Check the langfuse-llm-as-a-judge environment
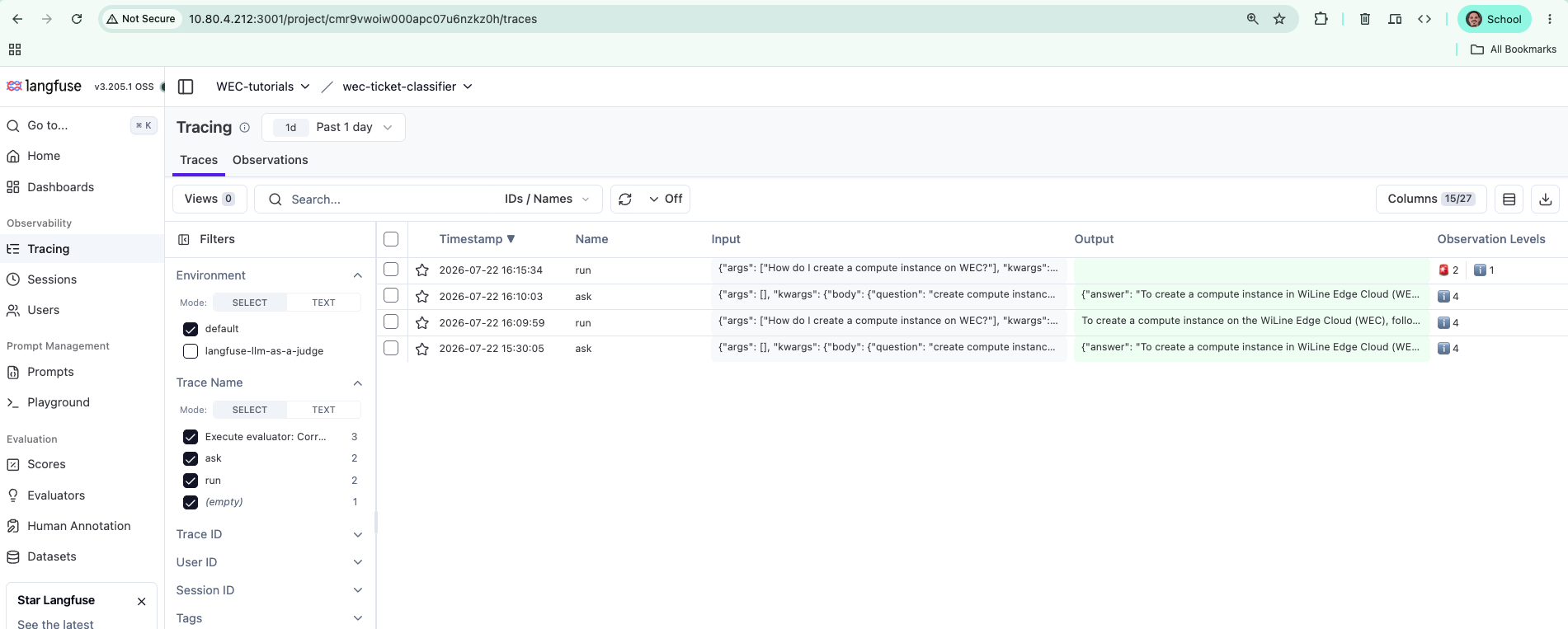Image resolution: width=1568 pixels, height=629 pixels. (191, 351)
